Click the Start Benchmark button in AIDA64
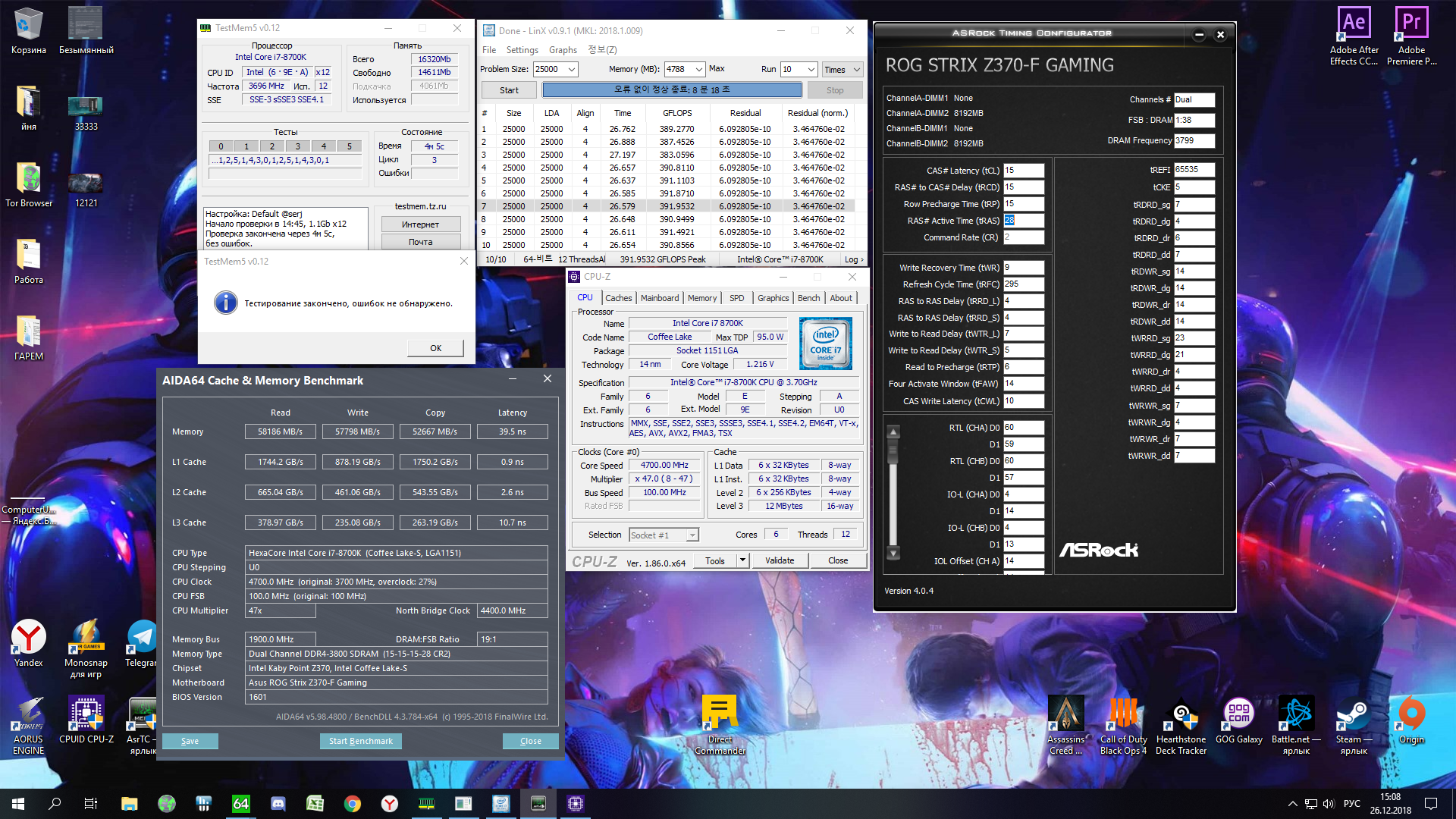 point(361,741)
